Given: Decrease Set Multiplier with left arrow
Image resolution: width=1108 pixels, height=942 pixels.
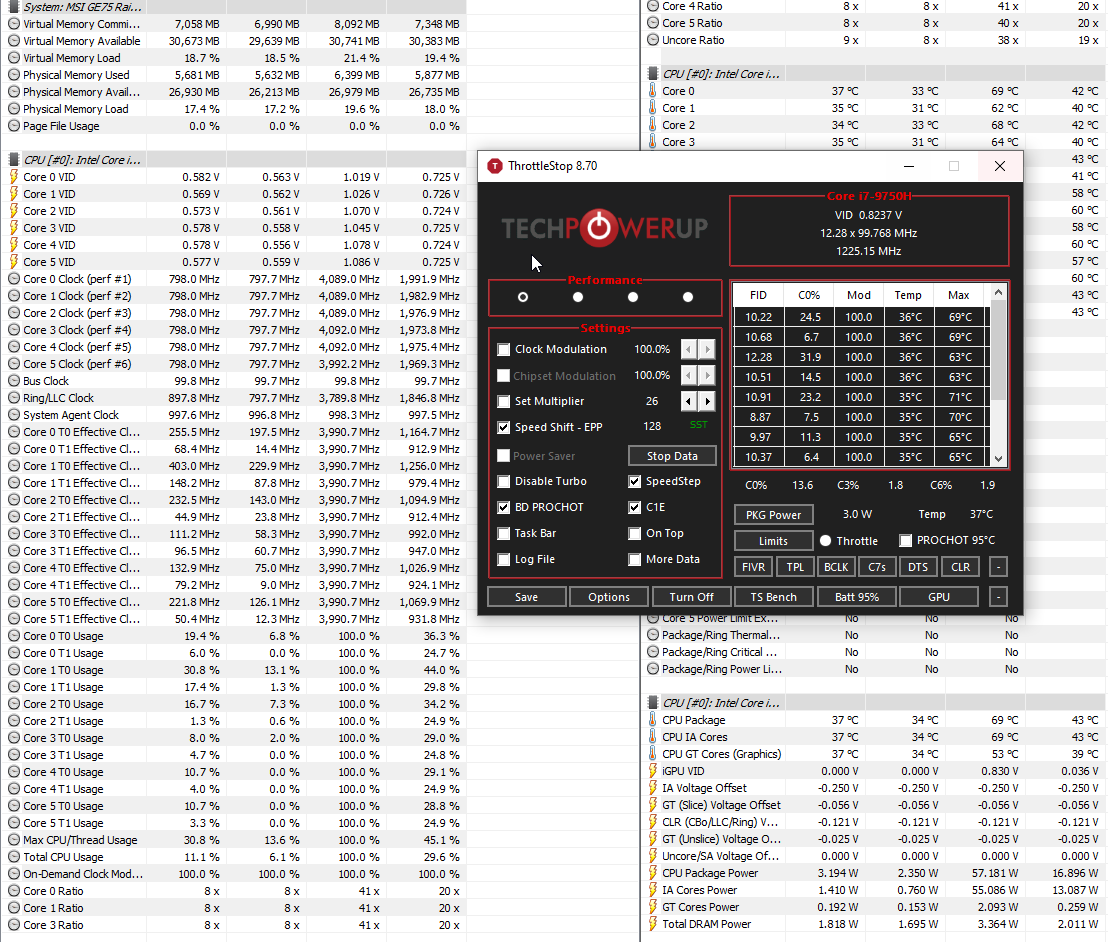Looking at the screenshot, I should [689, 401].
